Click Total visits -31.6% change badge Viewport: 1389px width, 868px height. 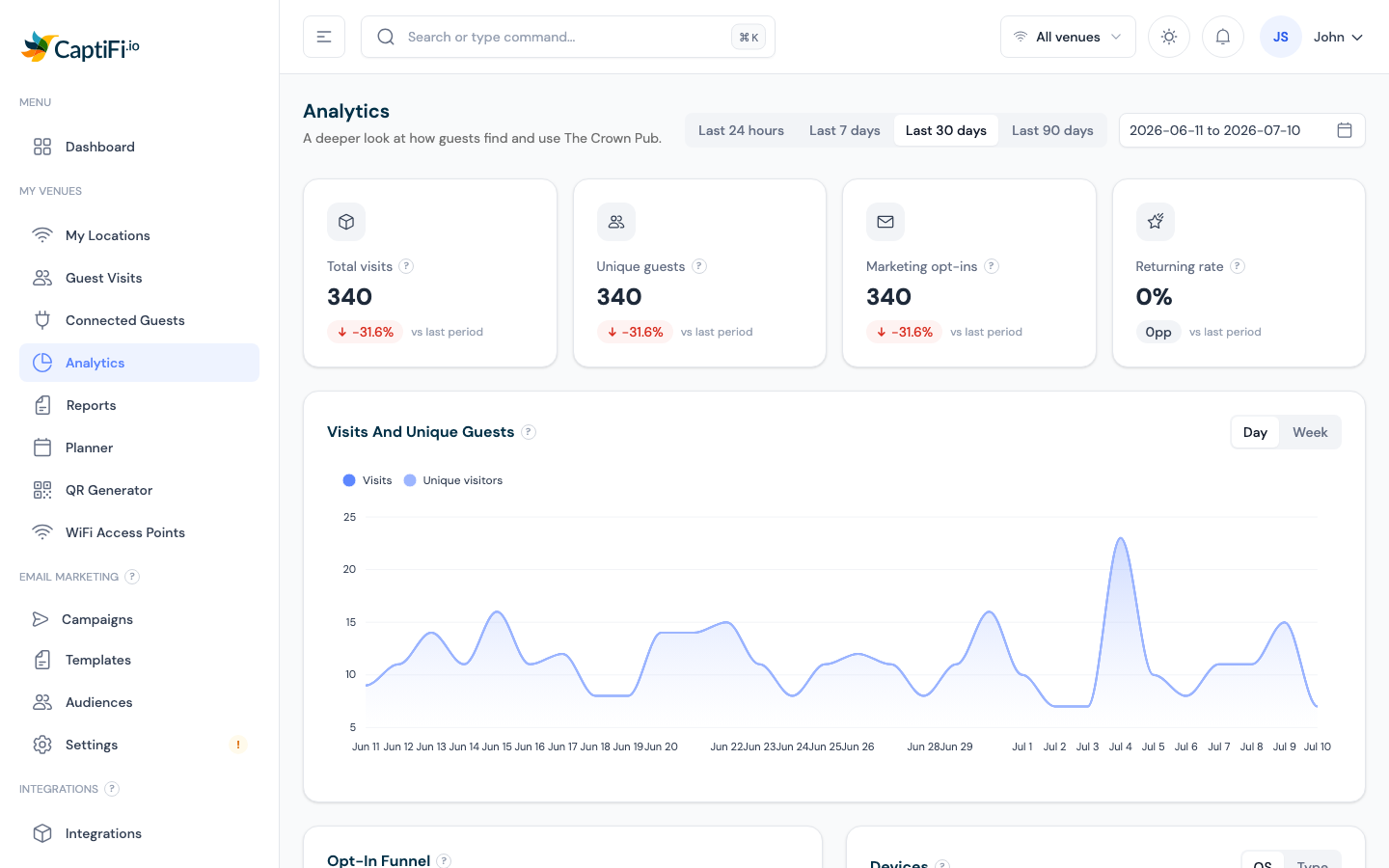tap(365, 332)
